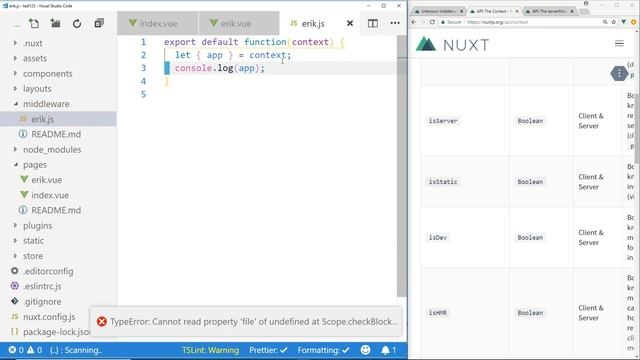Viewport: 640px width, 360px height.
Task: Click TSLint: Warning status item
Action: pyautogui.click(x=210, y=350)
